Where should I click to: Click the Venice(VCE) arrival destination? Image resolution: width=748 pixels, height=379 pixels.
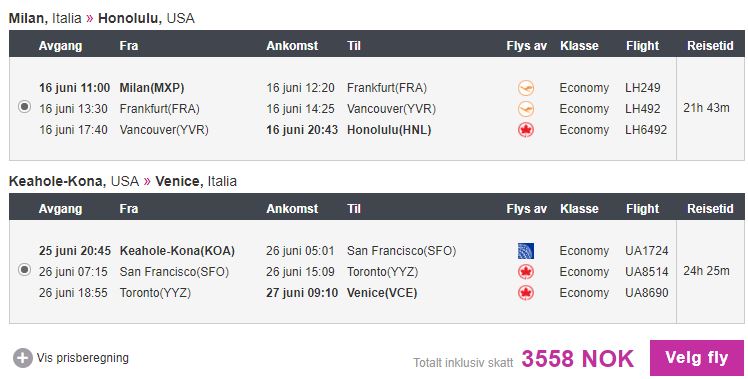382,293
